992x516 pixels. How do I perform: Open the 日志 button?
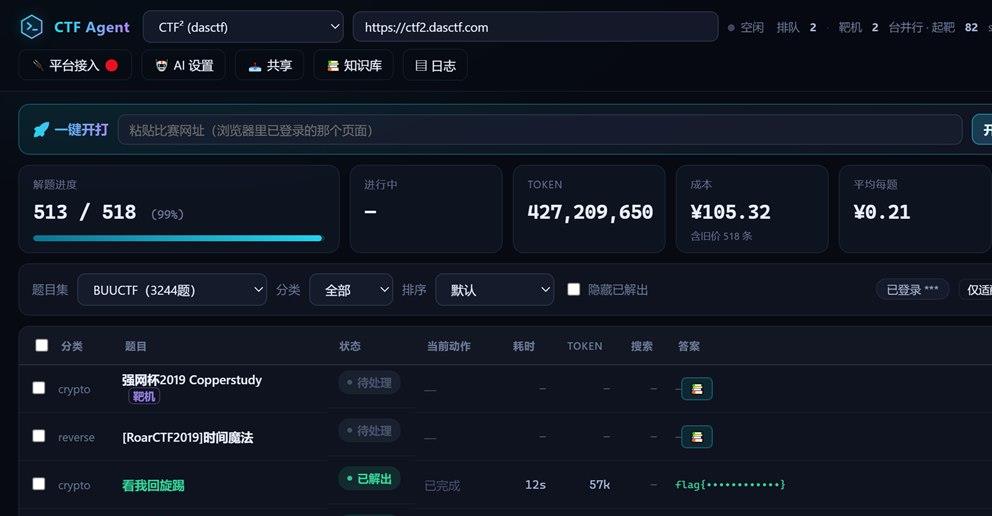435,65
